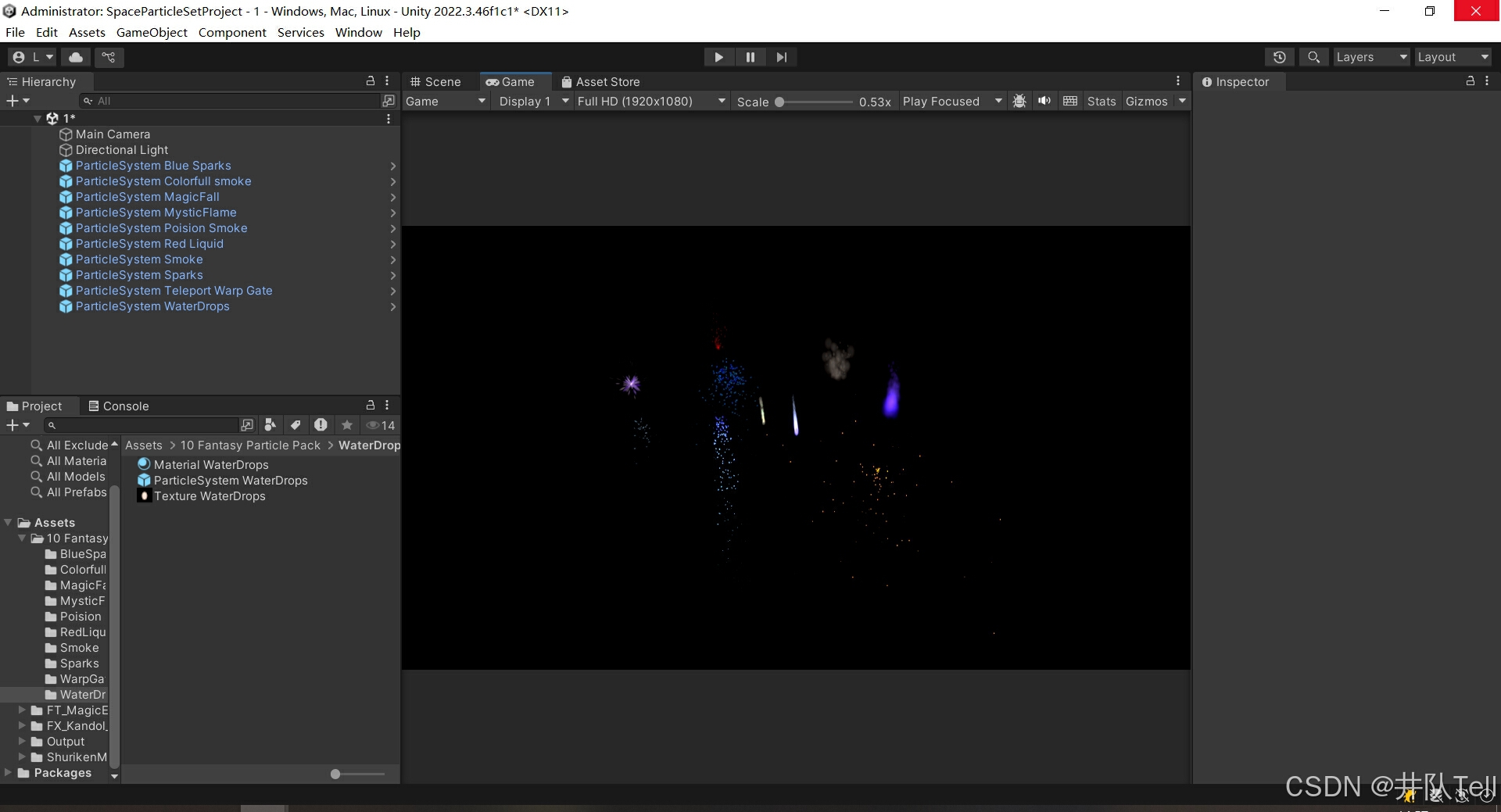
Task: Toggle hidden packages visibility count
Action: click(x=381, y=424)
